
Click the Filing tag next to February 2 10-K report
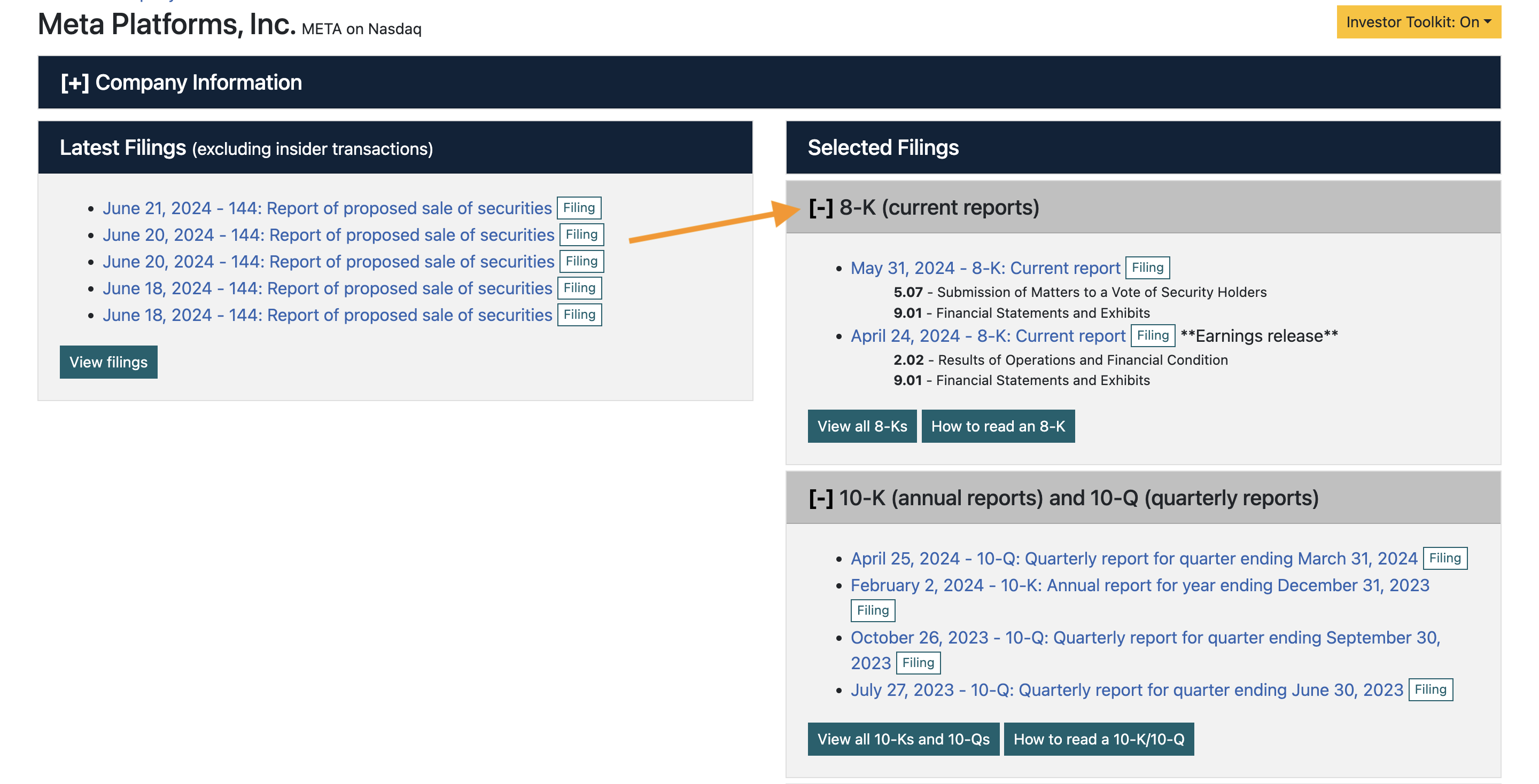873,609
